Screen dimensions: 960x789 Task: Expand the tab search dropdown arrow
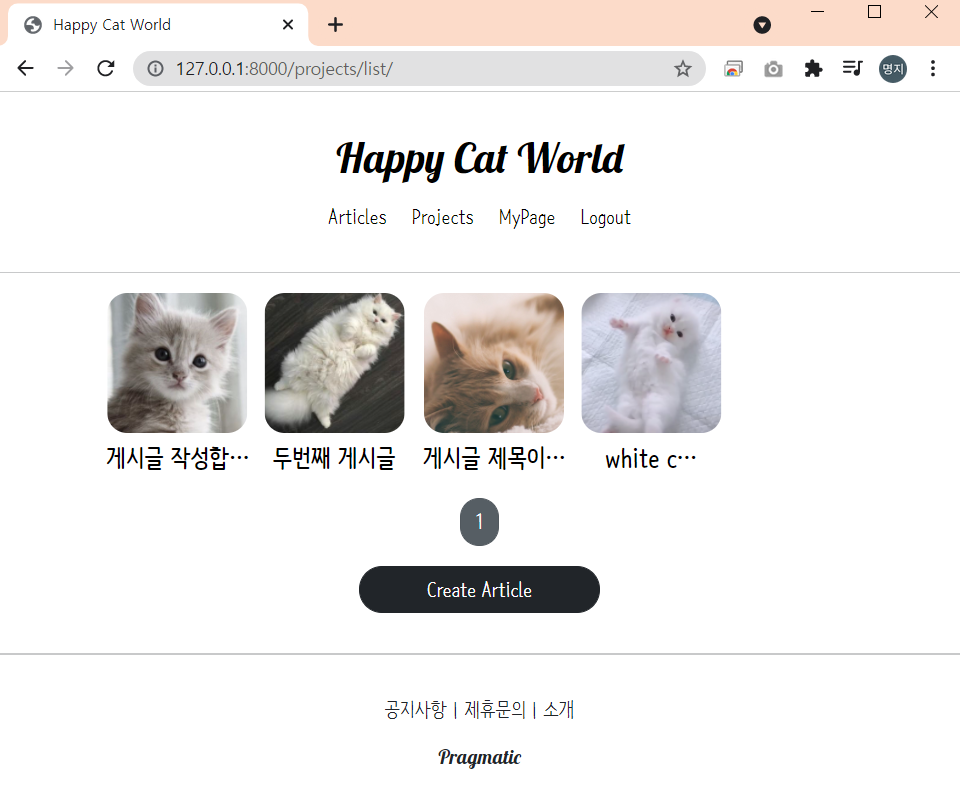tap(762, 25)
